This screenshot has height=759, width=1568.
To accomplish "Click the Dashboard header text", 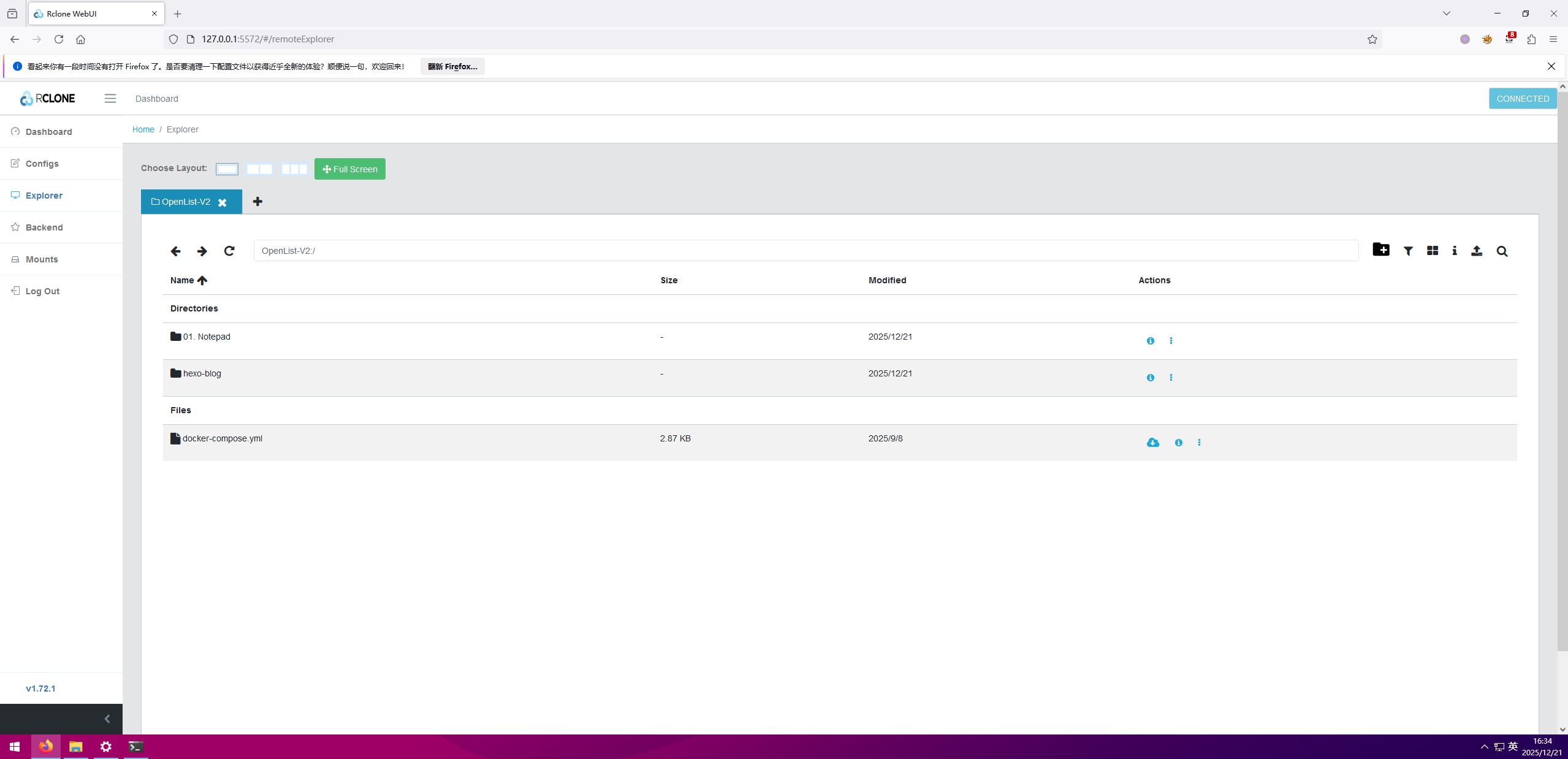I will (x=157, y=99).
